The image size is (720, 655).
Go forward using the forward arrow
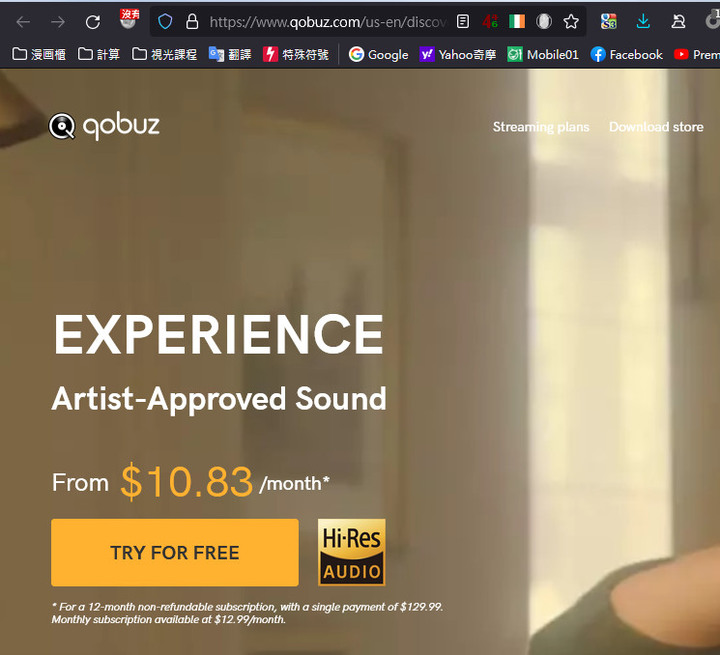tap(58, 22)
